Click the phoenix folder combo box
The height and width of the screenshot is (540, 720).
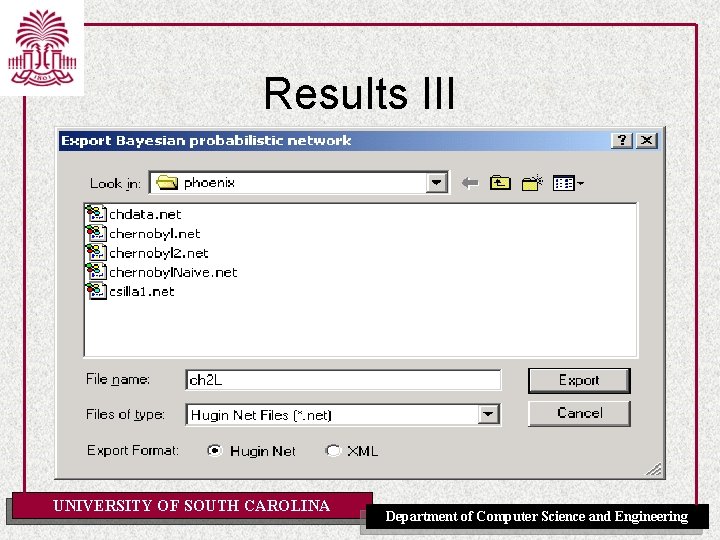[x=298, y=183]
